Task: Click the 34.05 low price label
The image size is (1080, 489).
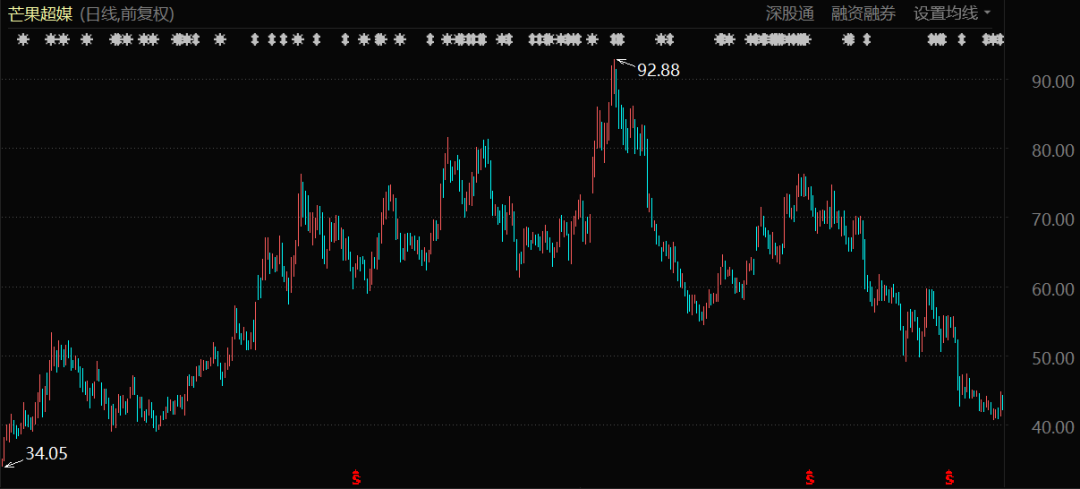Action: 47,453
